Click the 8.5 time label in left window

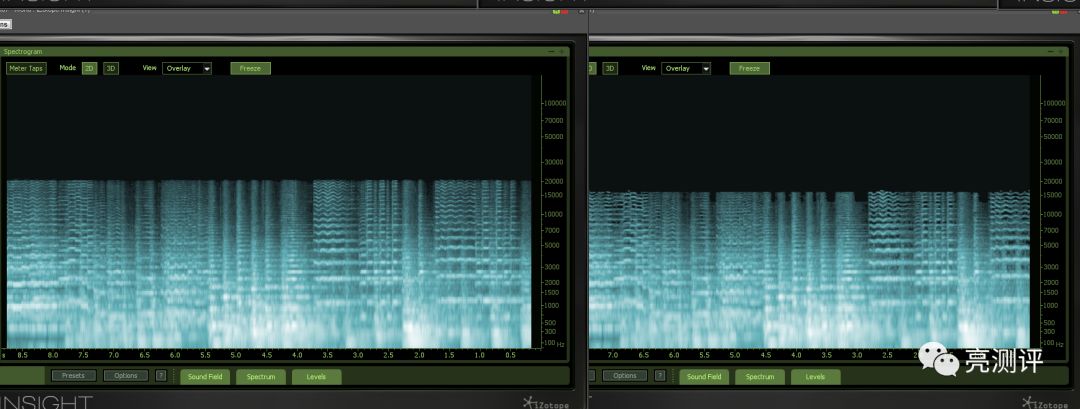click(x=23, y=355)
